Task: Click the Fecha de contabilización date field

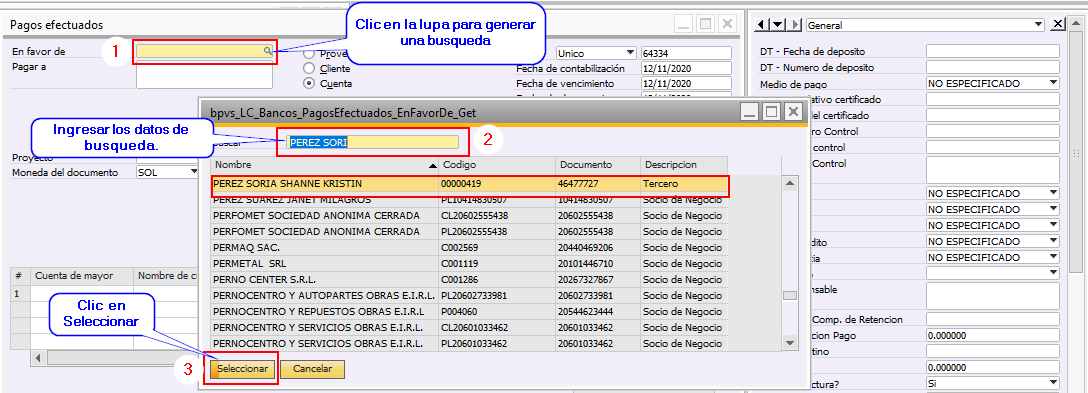Action: (686, 68)
